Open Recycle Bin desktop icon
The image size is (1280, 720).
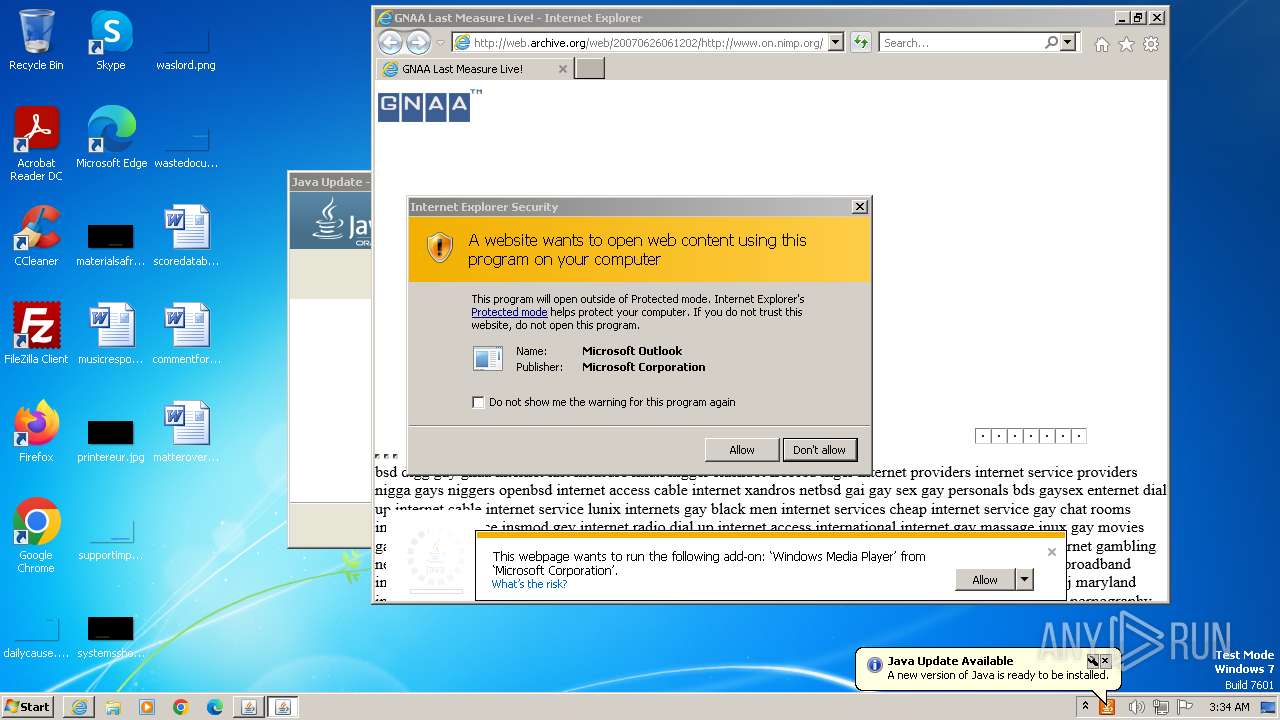pyautogui.click(x=36, y=40)
